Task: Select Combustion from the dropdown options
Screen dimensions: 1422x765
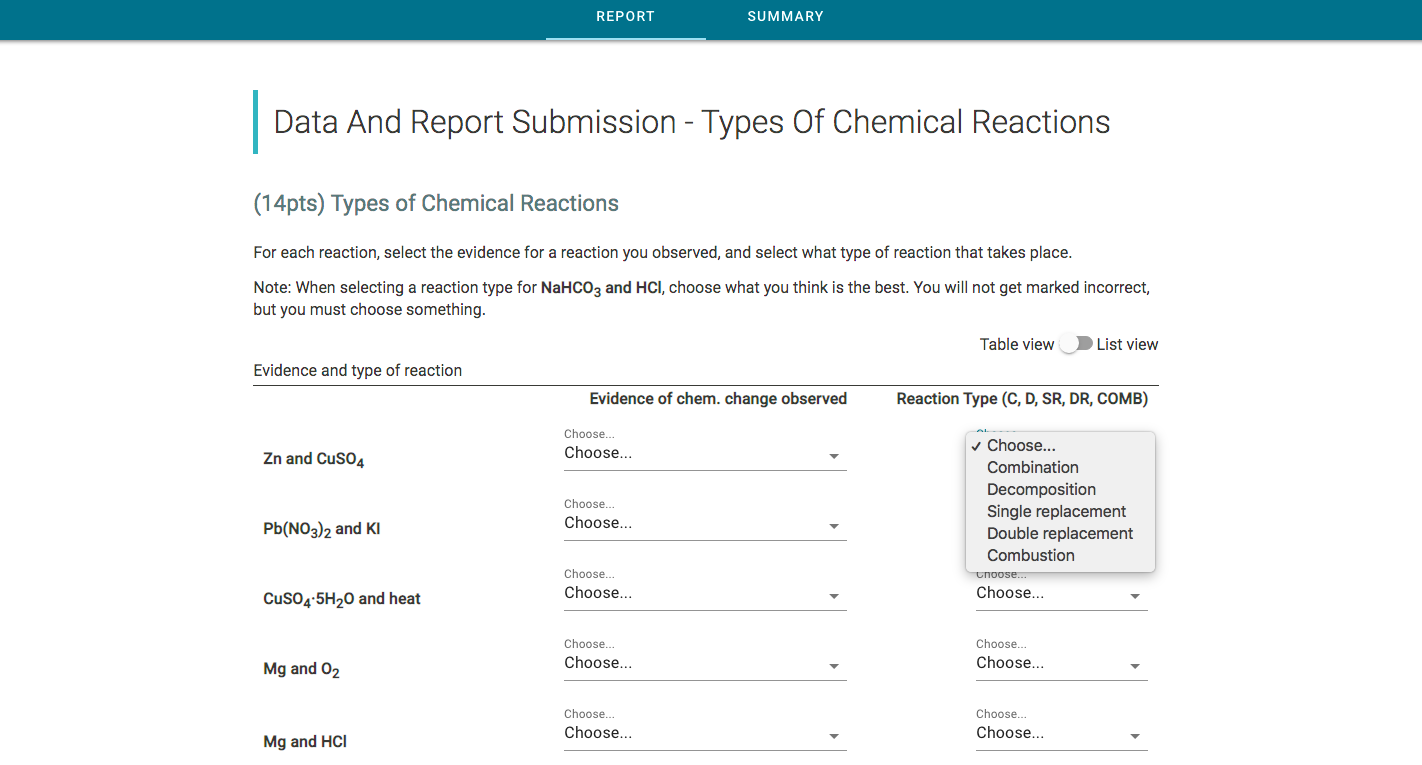Action: tap(1030, 555)
